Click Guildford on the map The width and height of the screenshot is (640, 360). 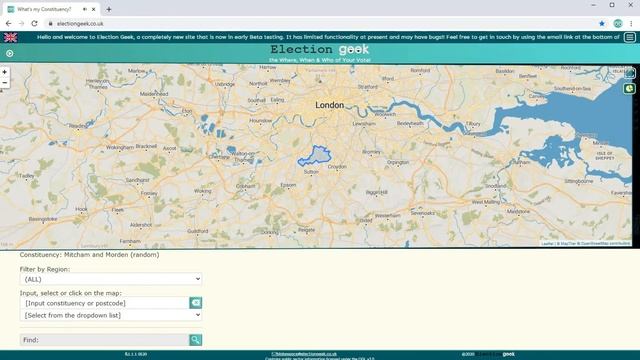point(198,231)
